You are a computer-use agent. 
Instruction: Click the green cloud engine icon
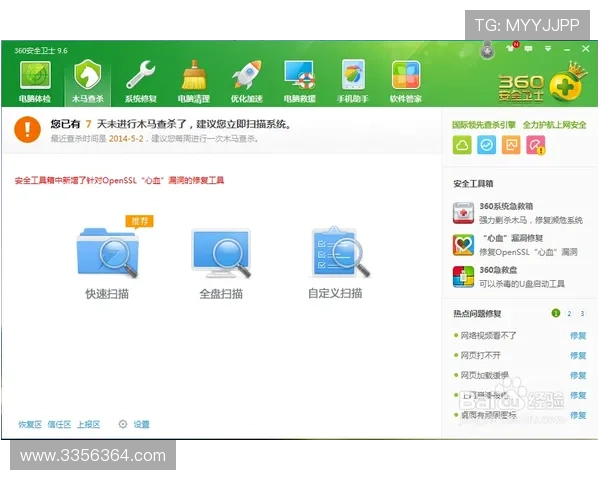pyautogui.click(x=462, y=145)
